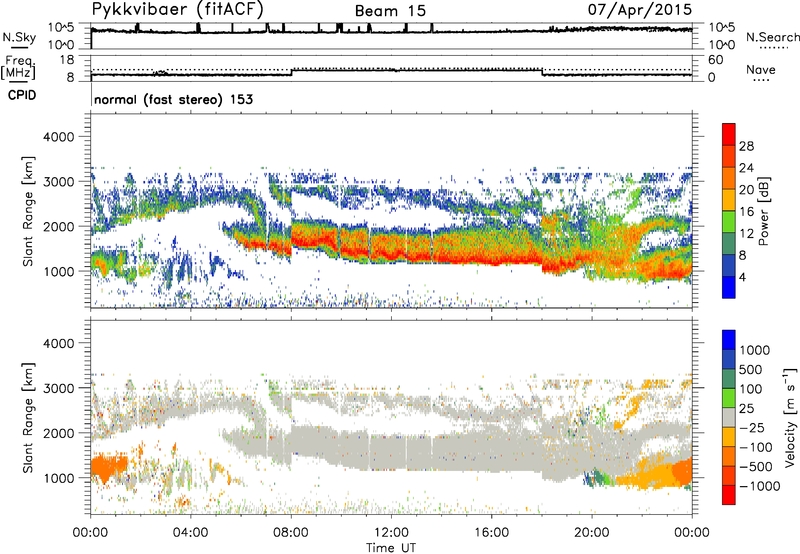
Task: Click the frequency step-down at 18:00 UT
Action: coord(542,72)
